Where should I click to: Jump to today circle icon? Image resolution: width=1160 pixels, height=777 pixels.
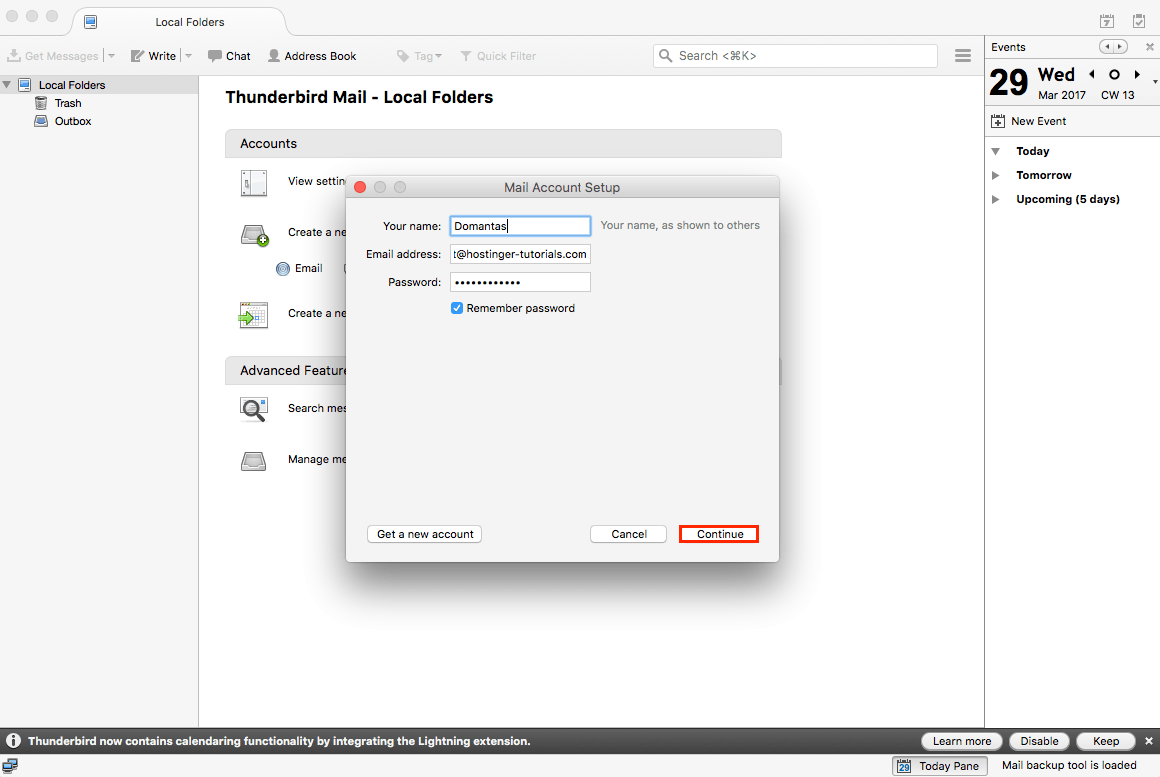click(1114, 74)
